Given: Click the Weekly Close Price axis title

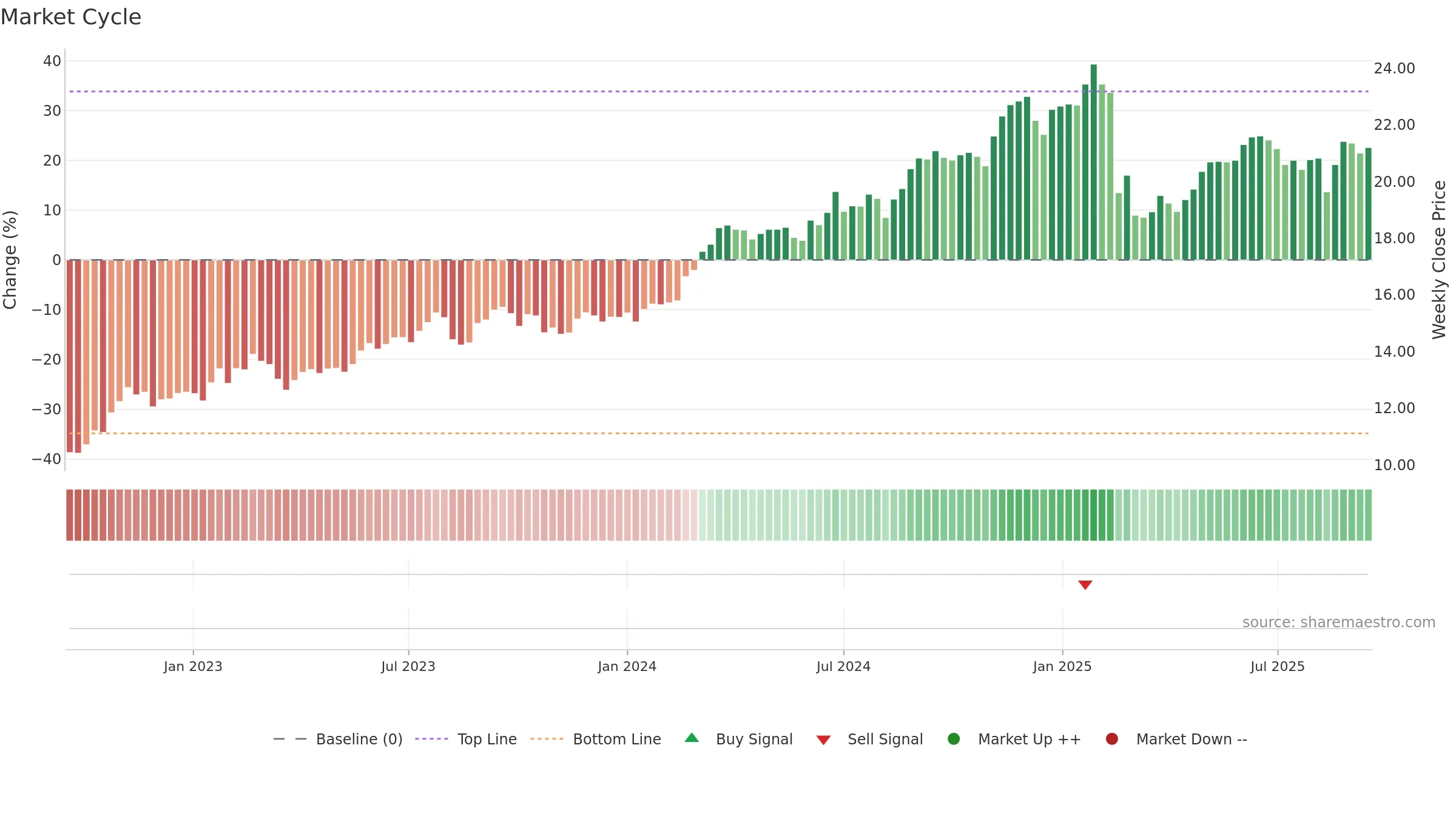Looking at the screenshot, I should [x=1439, y=260].
